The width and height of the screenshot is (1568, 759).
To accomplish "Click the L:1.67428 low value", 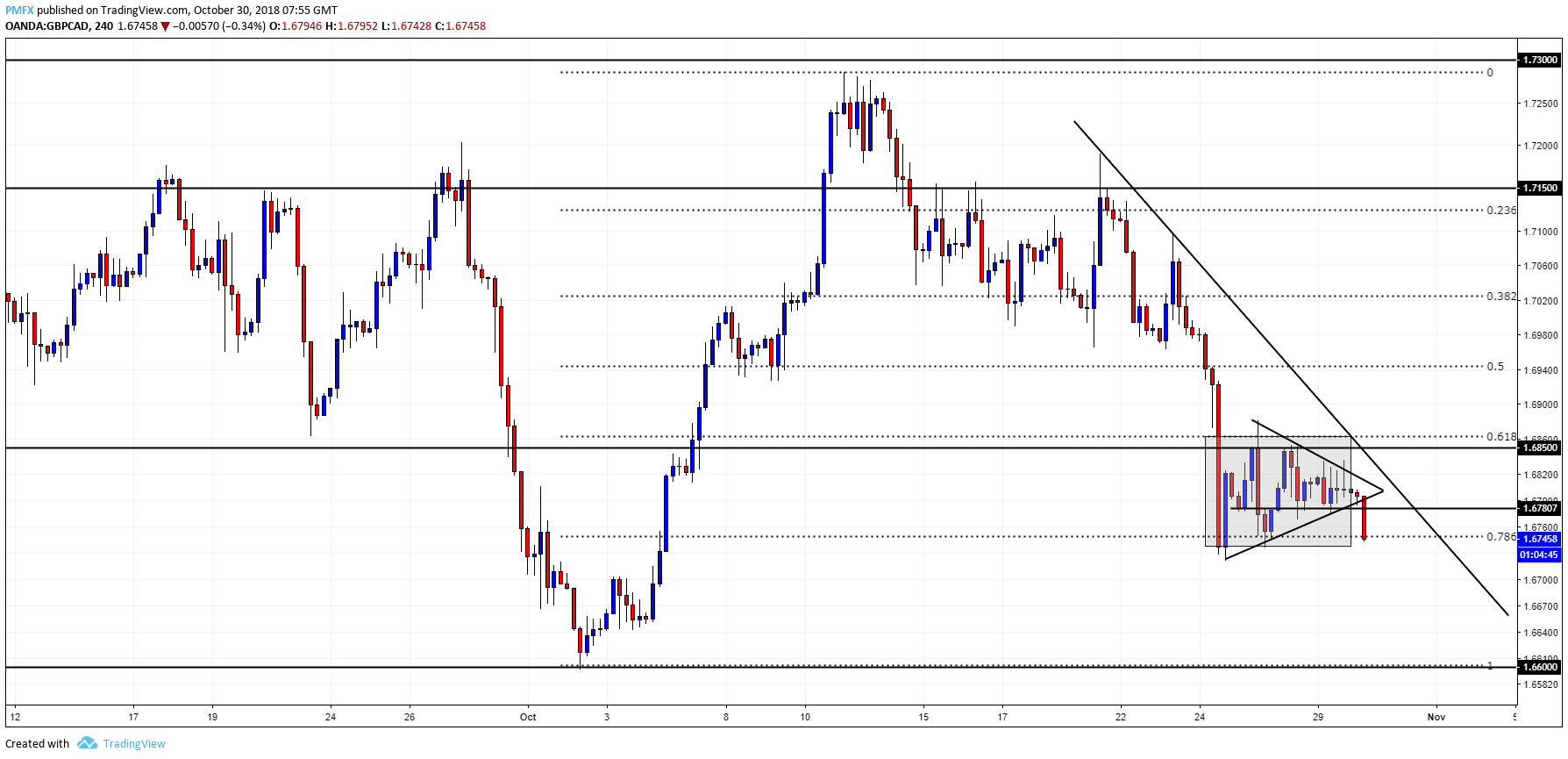I will 406,26.
